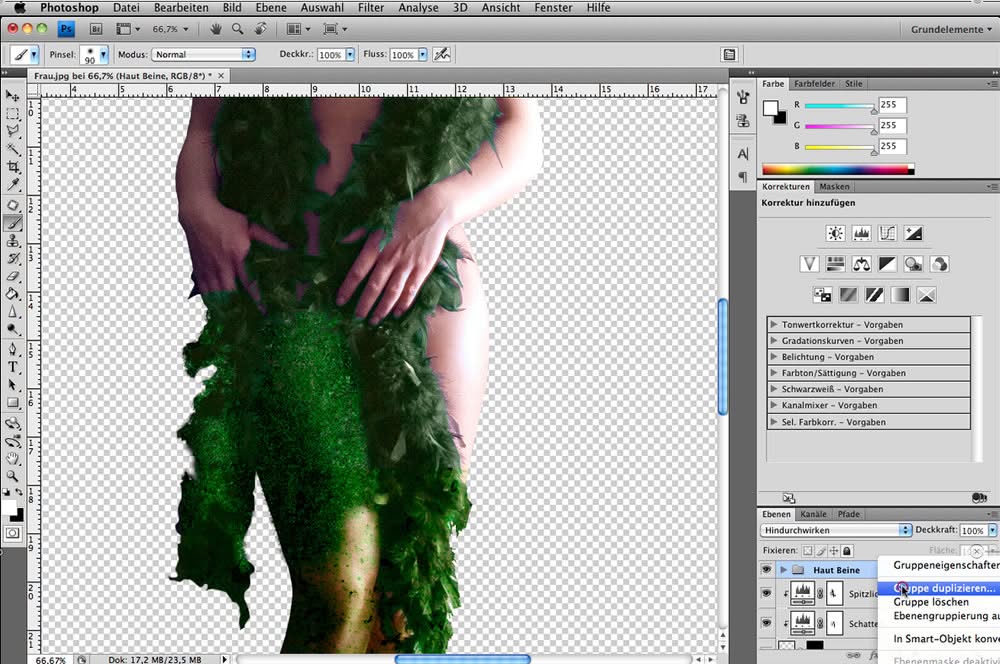Select the Rectangular Marquee tool
1000x664 pixels.
[x=13, y=114]
